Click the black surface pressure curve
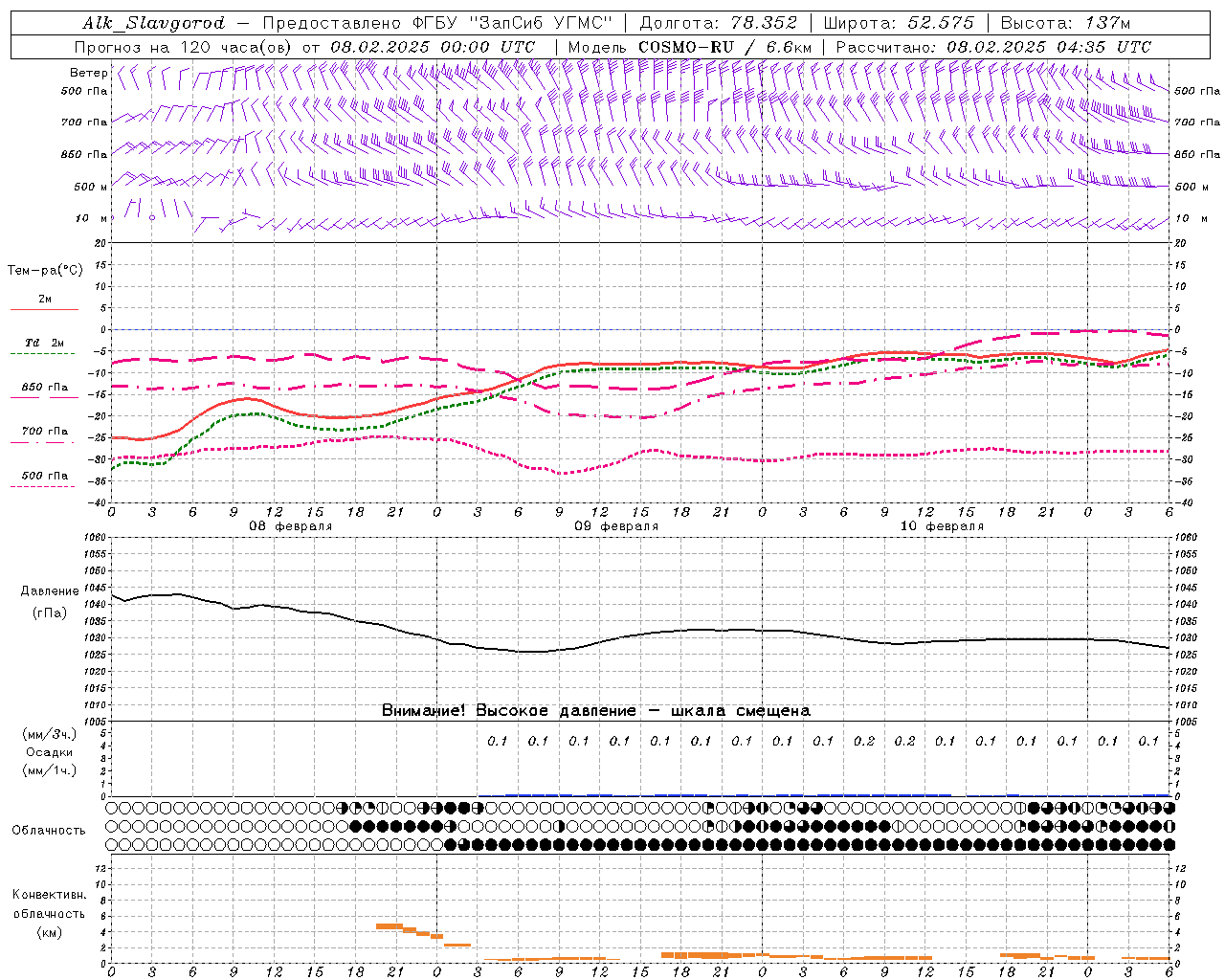1225x980 pixels. pyautogui.click(x=640, y=635)
